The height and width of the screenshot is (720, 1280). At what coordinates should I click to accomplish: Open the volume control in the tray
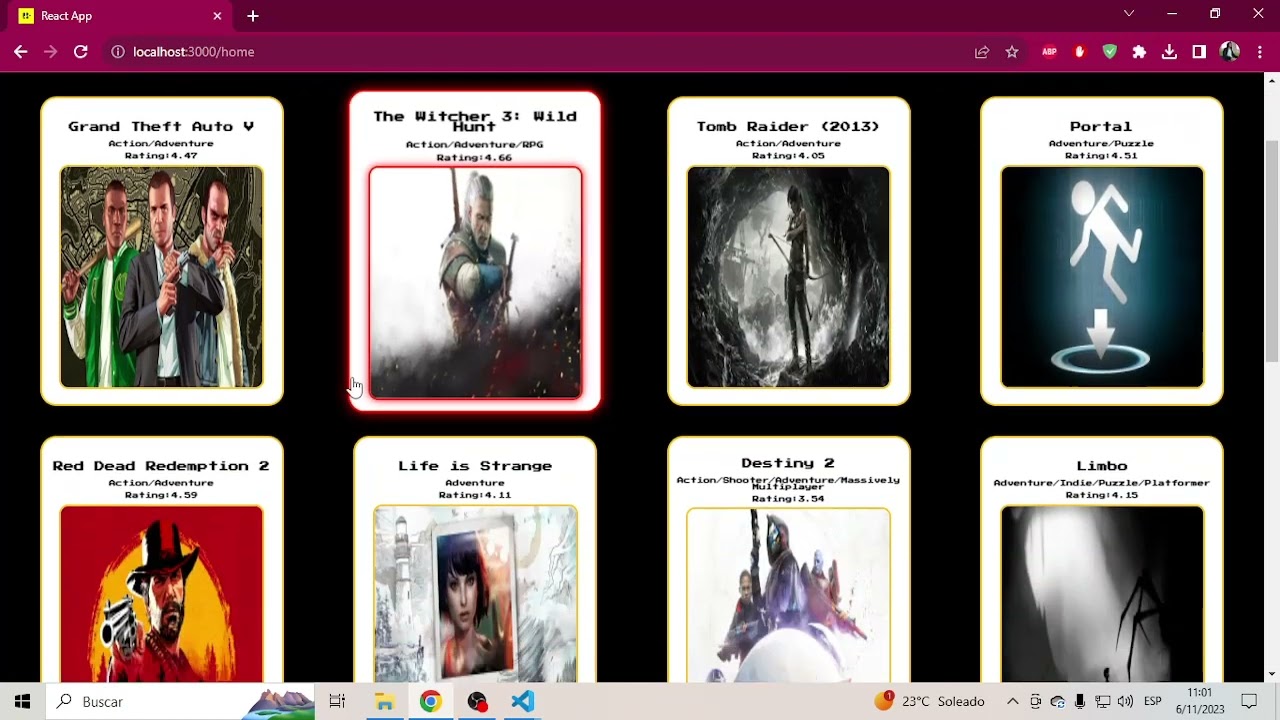[1125, 701]
